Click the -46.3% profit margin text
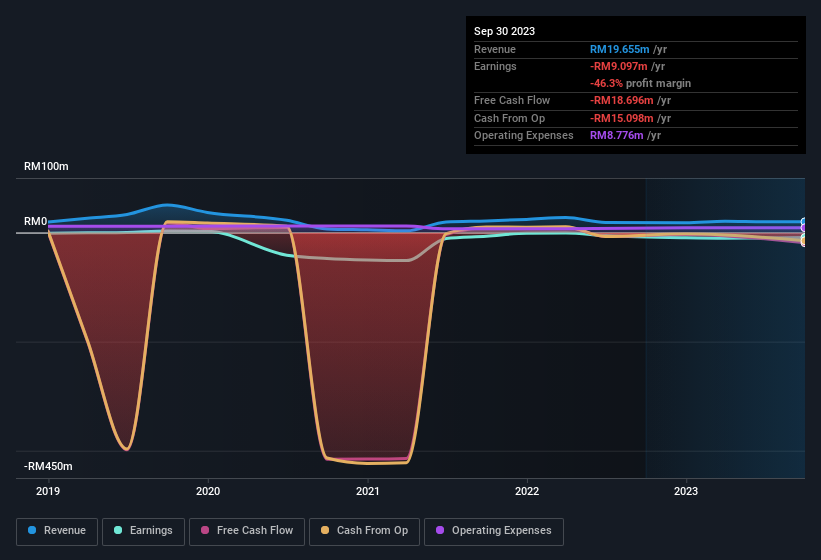 tap(640, 83)
